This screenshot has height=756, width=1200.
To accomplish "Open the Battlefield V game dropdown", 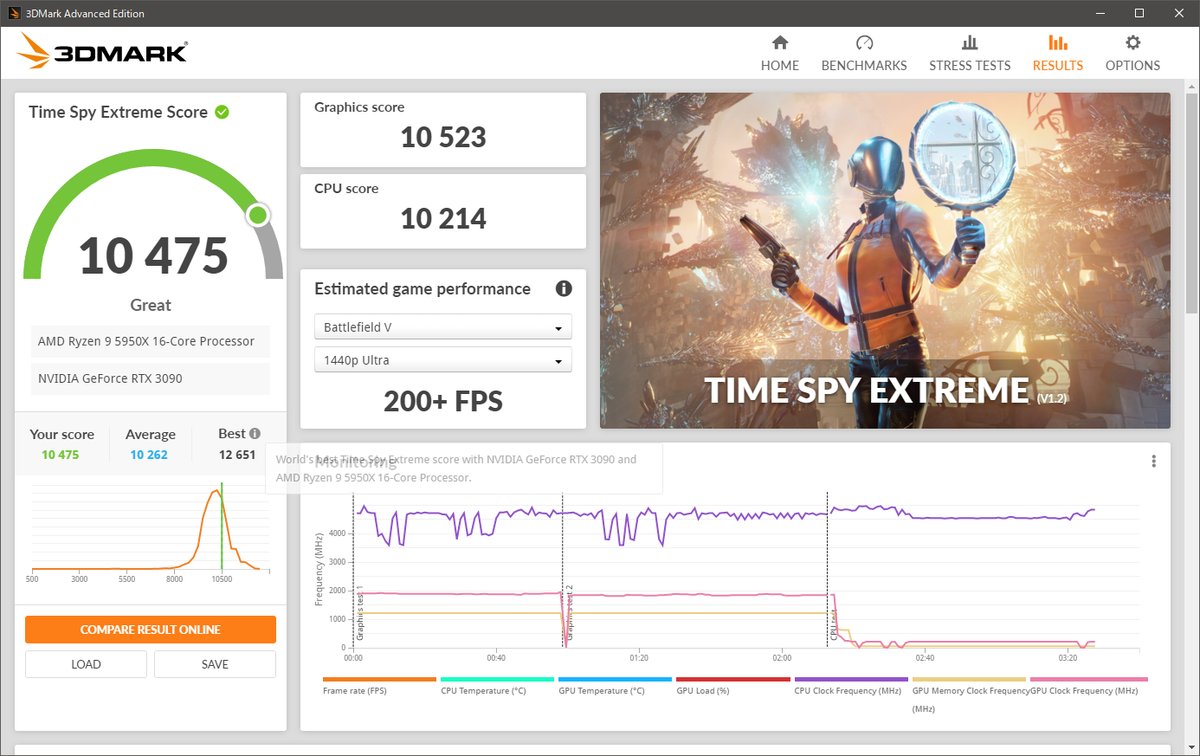I will coord(443,327).
